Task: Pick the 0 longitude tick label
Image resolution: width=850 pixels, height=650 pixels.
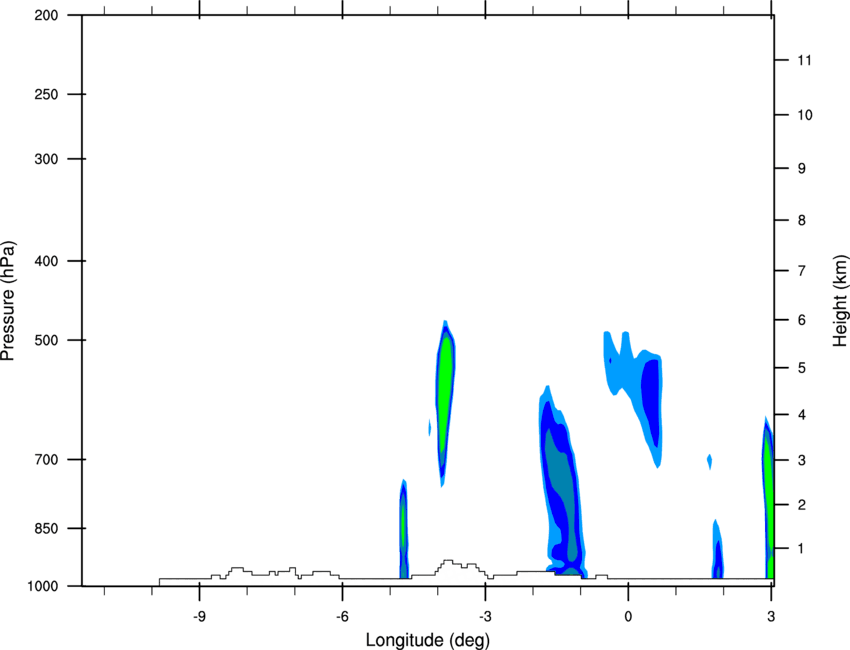Action: tap(628, 616)
